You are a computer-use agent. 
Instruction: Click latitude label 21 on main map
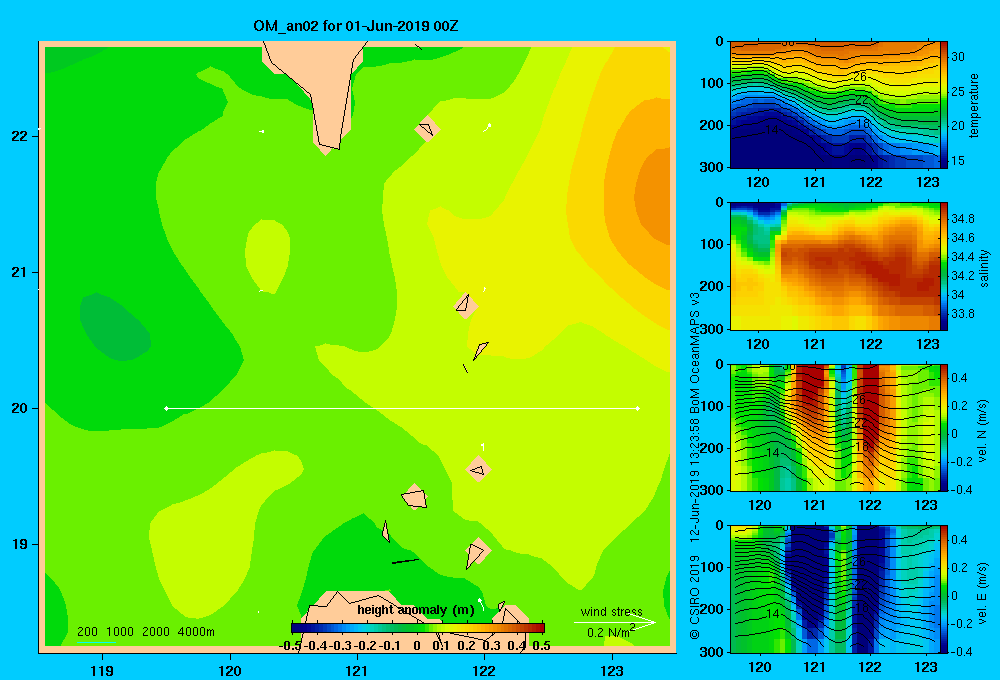click(x=19, y=272)
